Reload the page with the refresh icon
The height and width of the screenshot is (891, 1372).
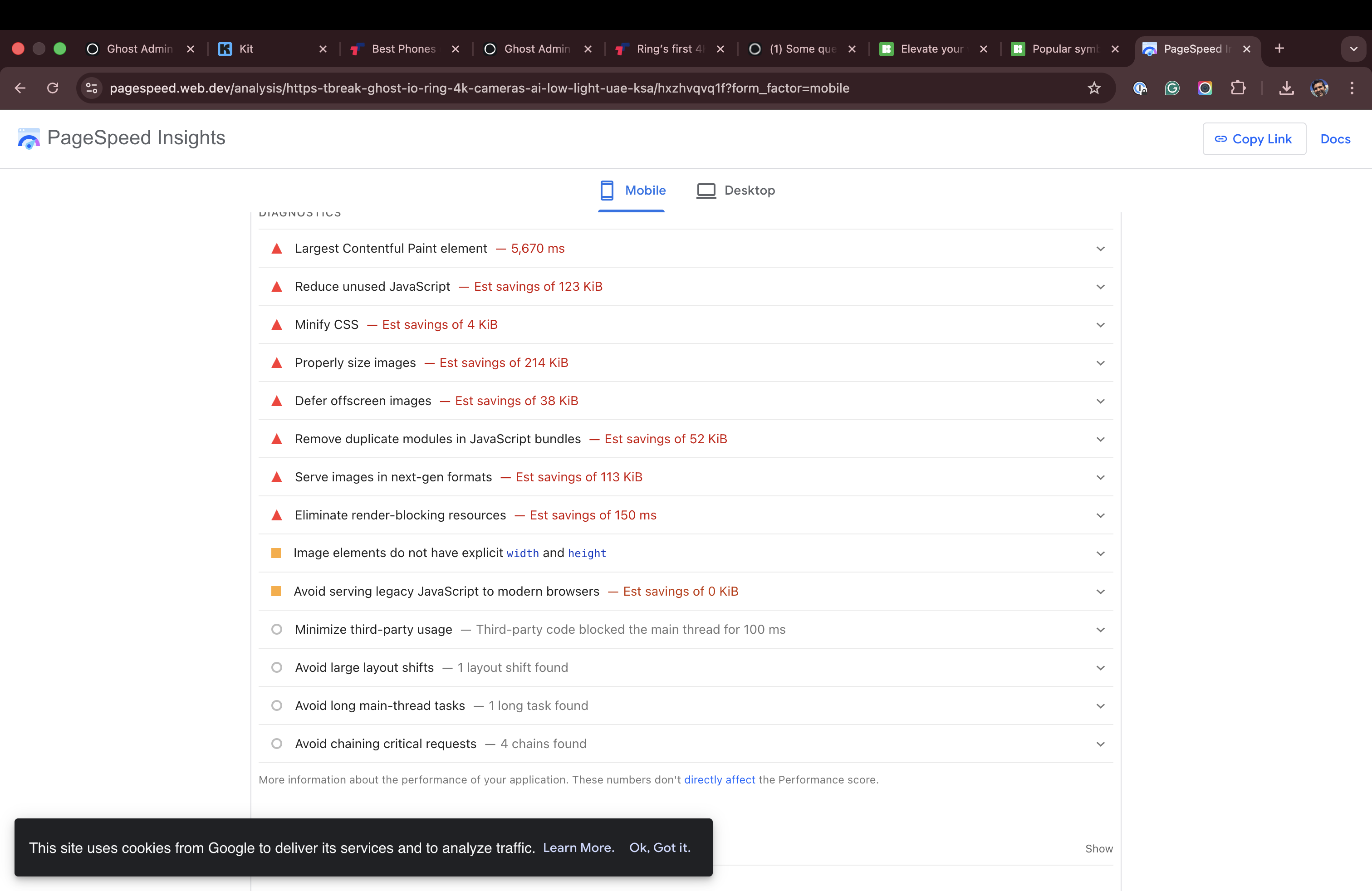click(x=53, y=88)
